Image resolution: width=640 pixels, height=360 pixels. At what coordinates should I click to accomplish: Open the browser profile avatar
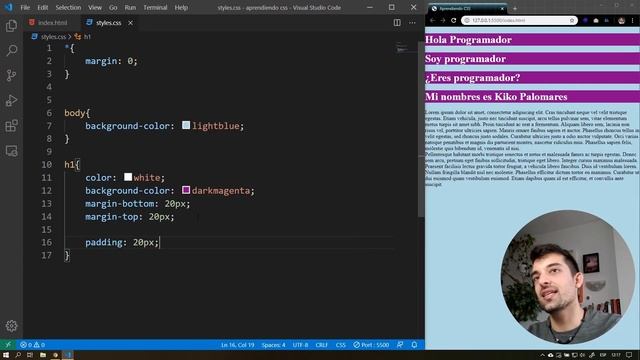tap(622, 20)
